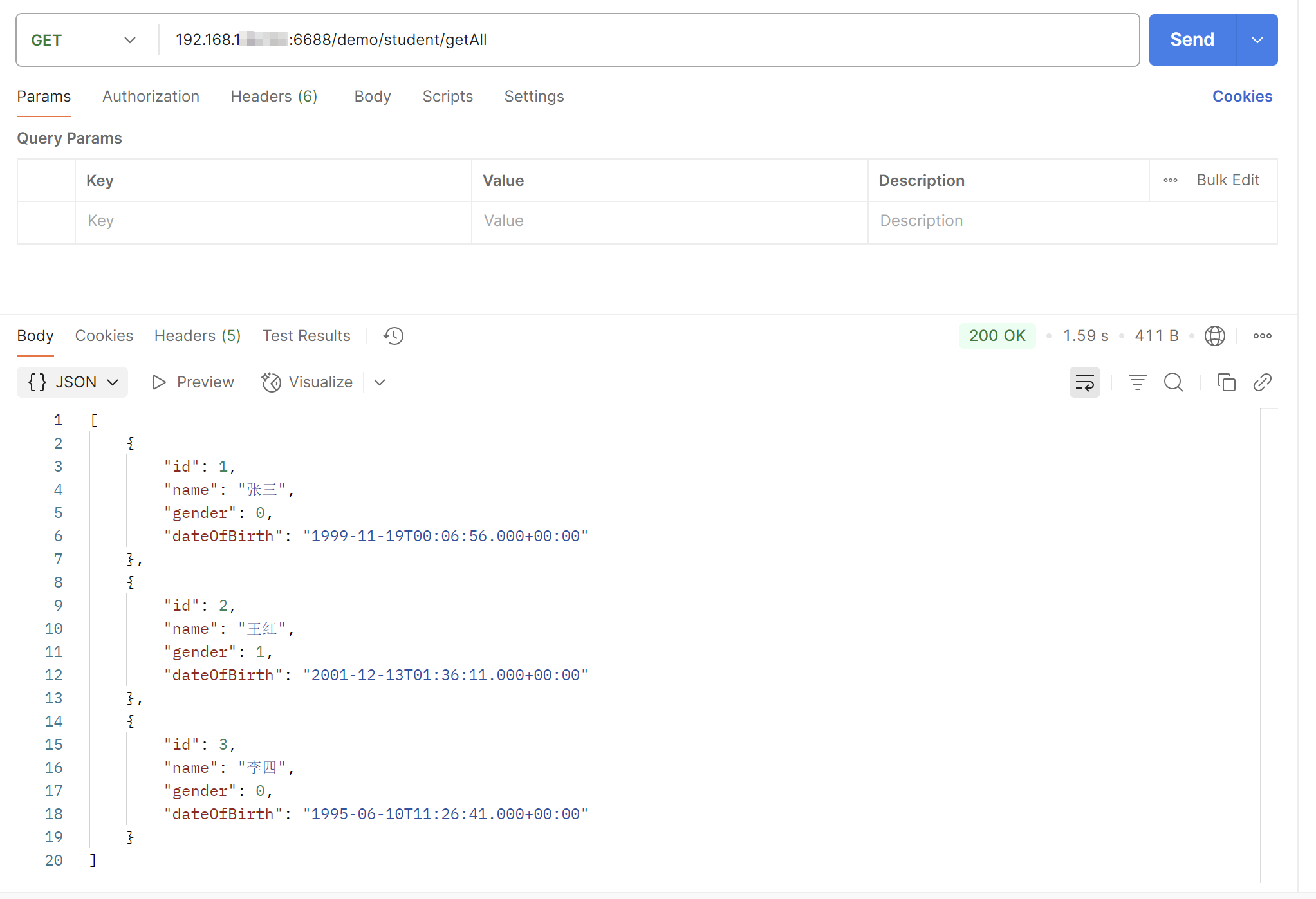The height and width of the screenshot is (899, 1316).
Task: Click the query param Key input field
Action: click(273, 221)
